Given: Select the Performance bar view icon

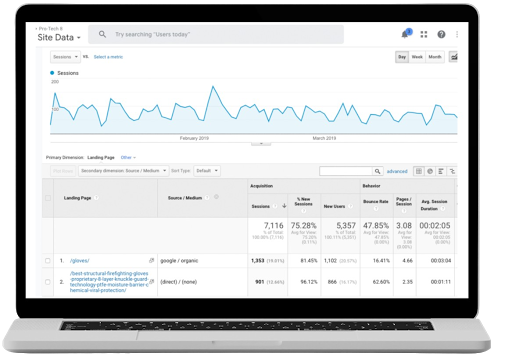Looking at the screenshot, I should [441, 171].
